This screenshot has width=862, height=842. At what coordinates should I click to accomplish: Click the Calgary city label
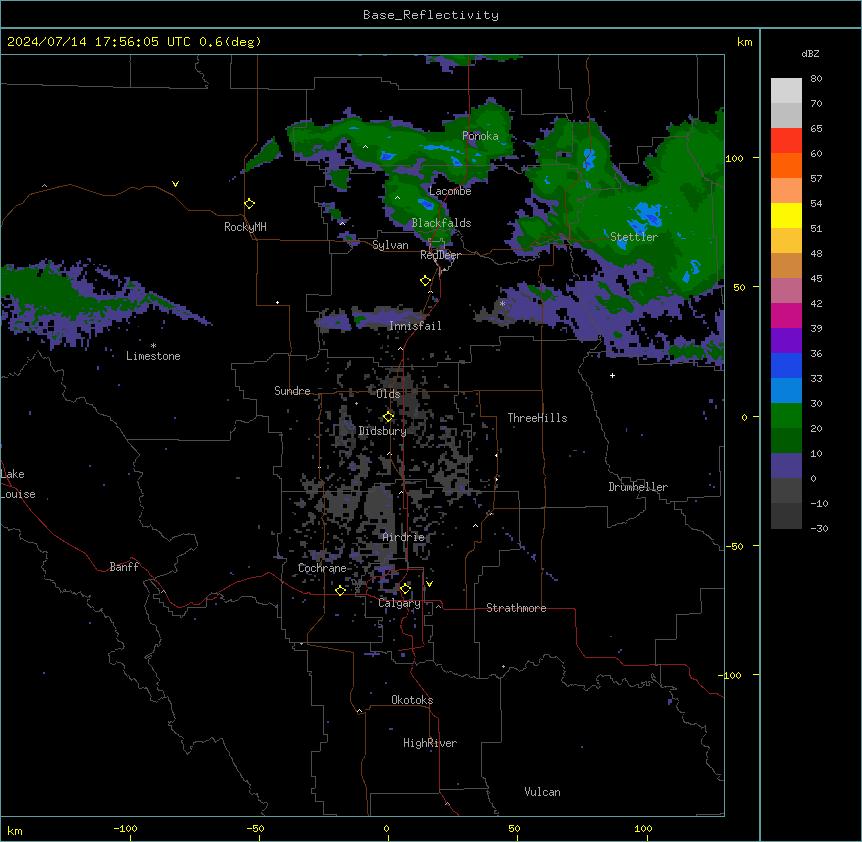coord(399,603)
